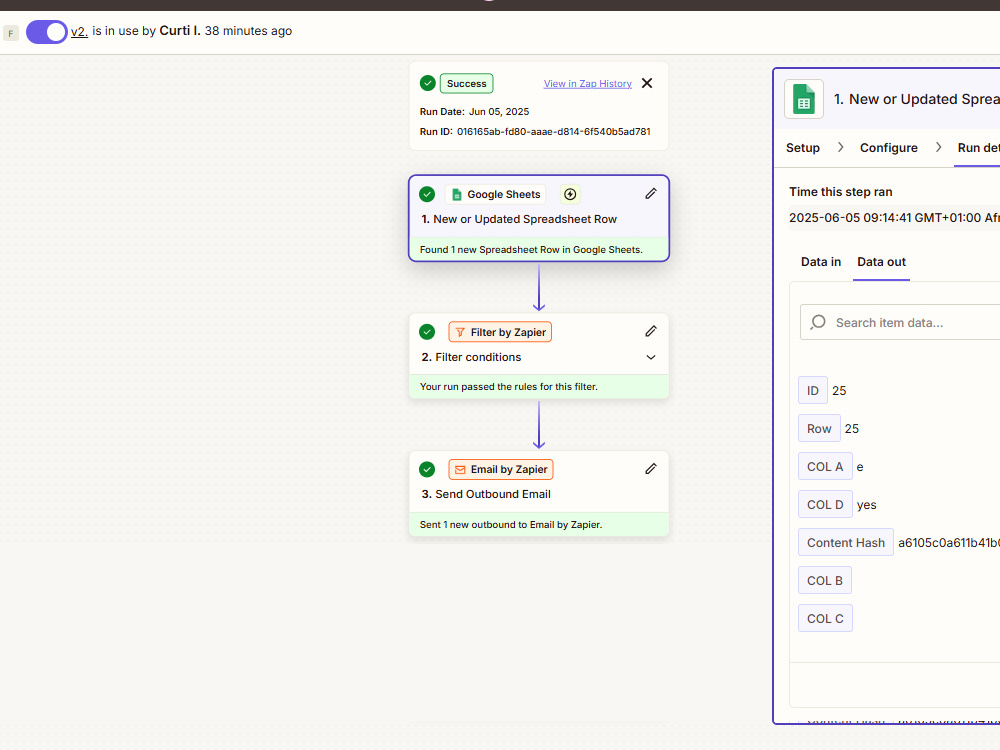This screenshot has width=1000, height=750.
Task: Click the Filter by Zapier app label
Action: [x=500, y=332]
